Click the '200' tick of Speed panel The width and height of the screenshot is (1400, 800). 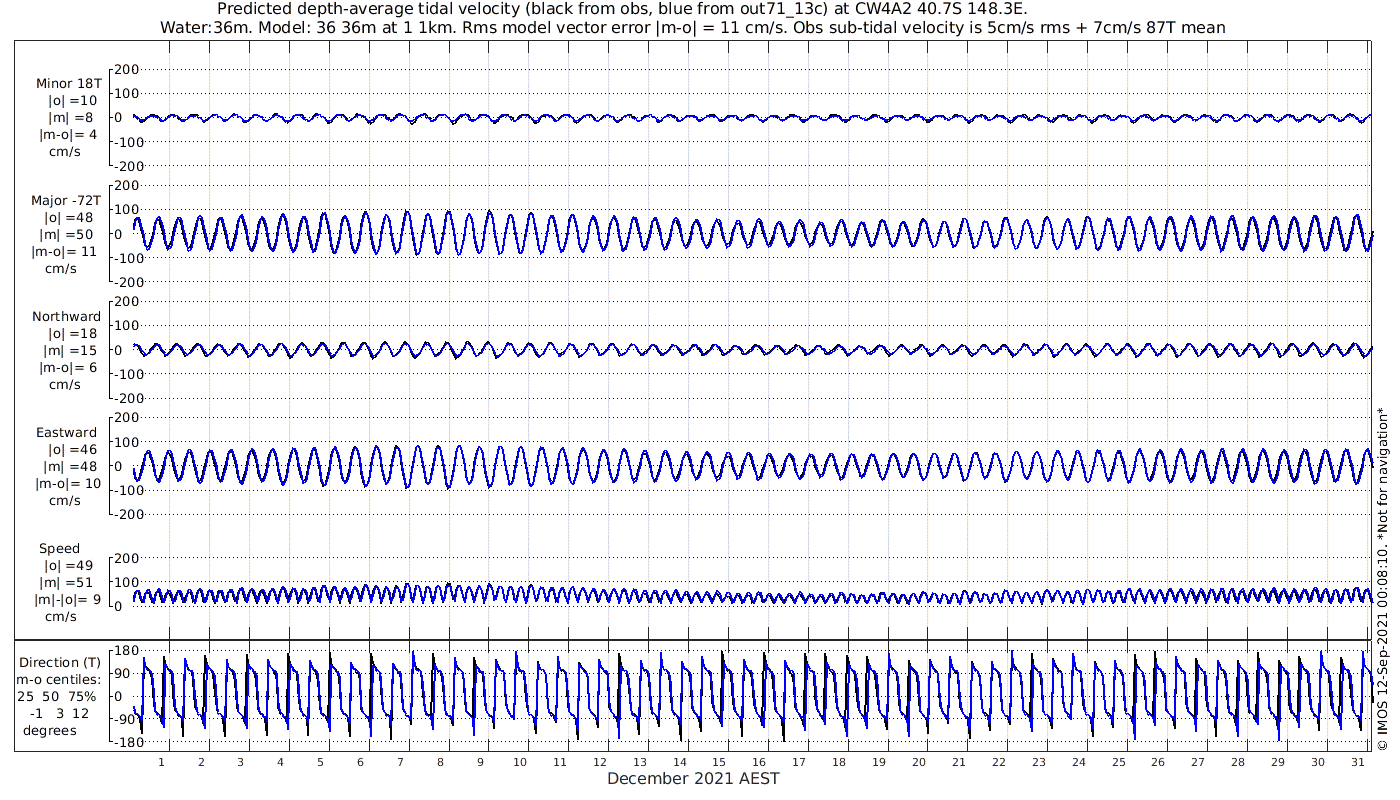point(125,558)
